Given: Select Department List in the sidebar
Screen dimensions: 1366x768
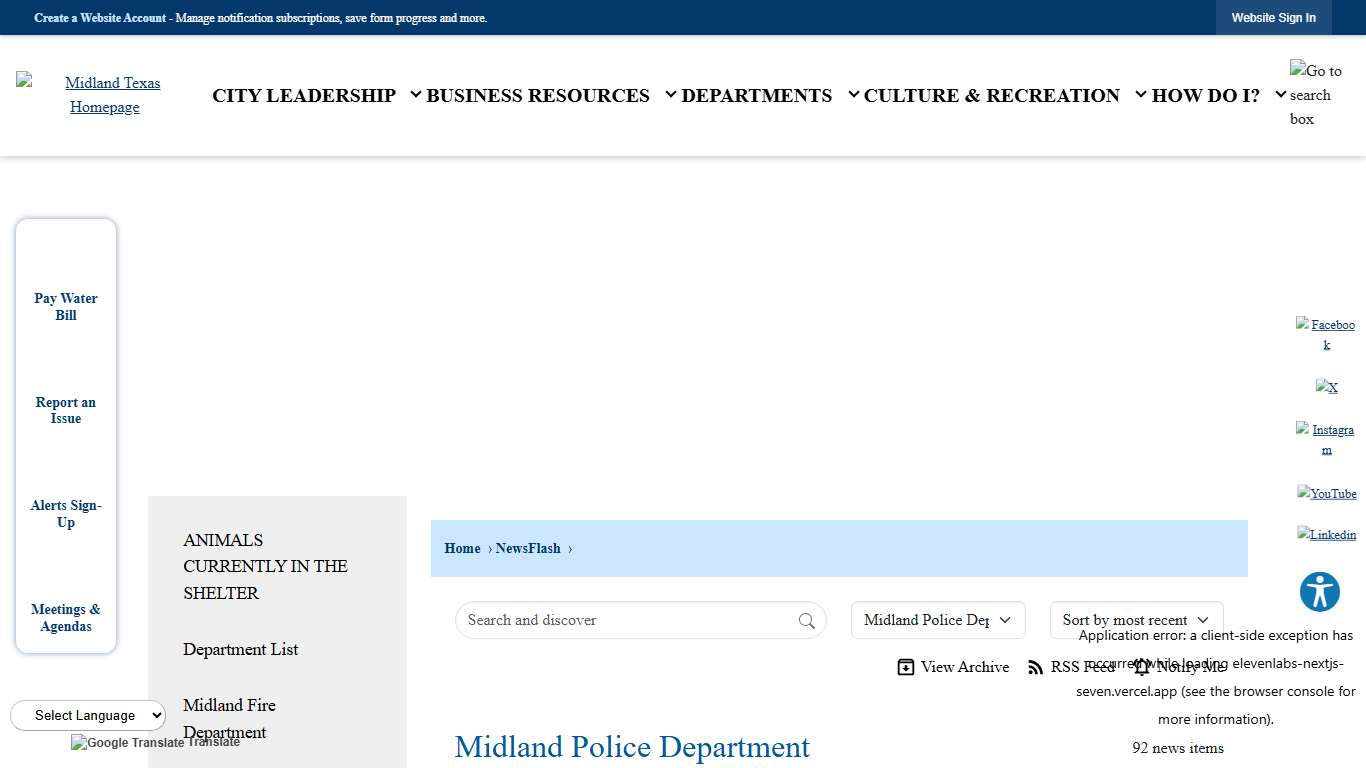Looking at the screenshot, I should point(241,649).
